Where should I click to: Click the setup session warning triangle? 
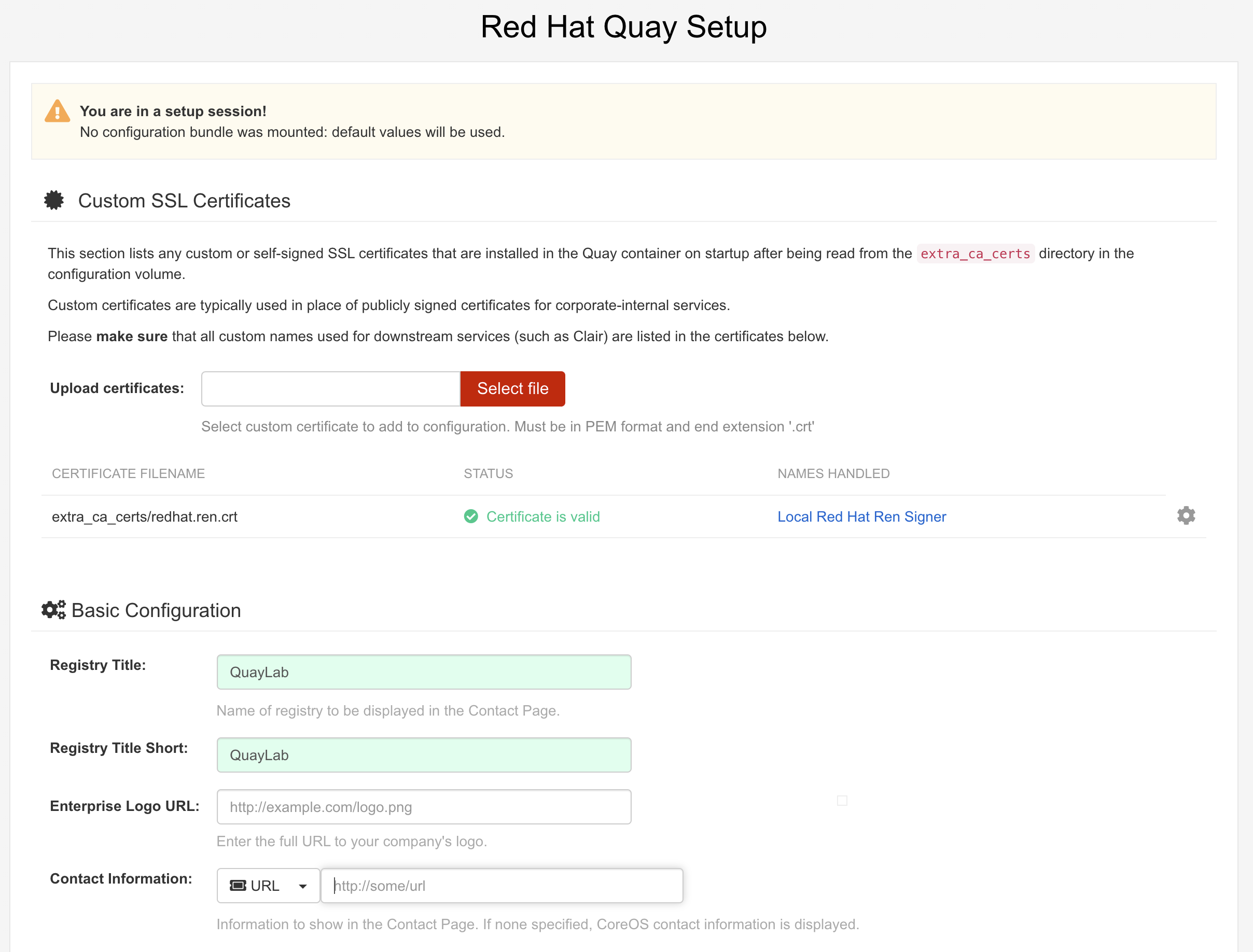57,111
